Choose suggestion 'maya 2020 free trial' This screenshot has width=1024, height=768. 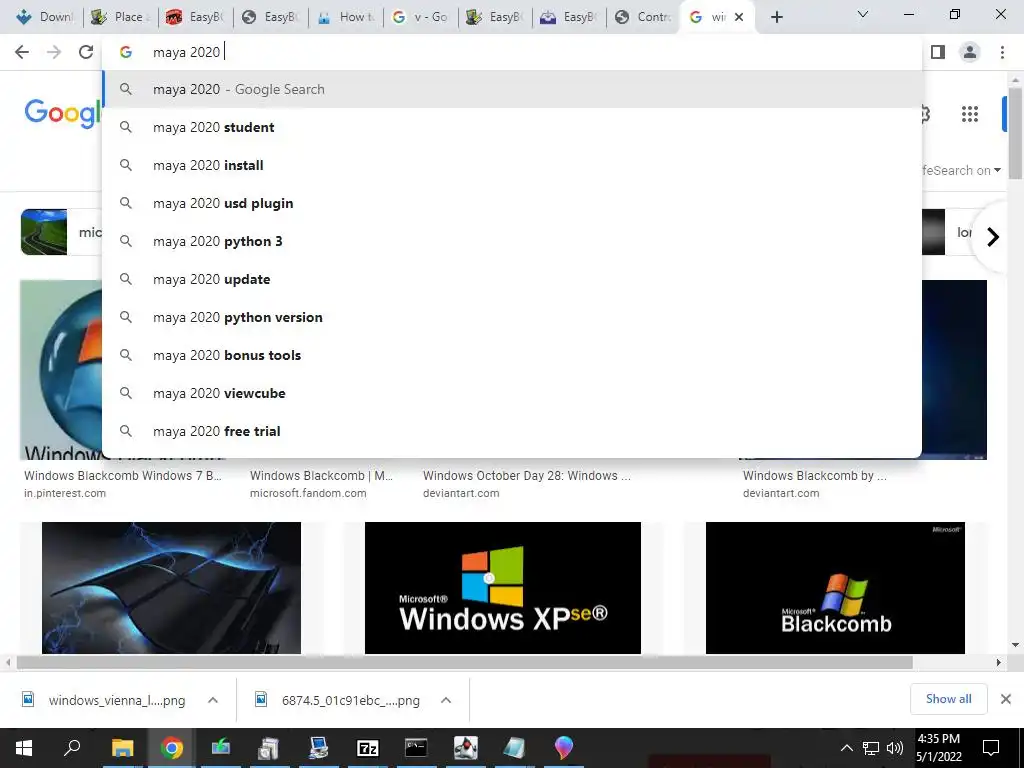(512, 431)
